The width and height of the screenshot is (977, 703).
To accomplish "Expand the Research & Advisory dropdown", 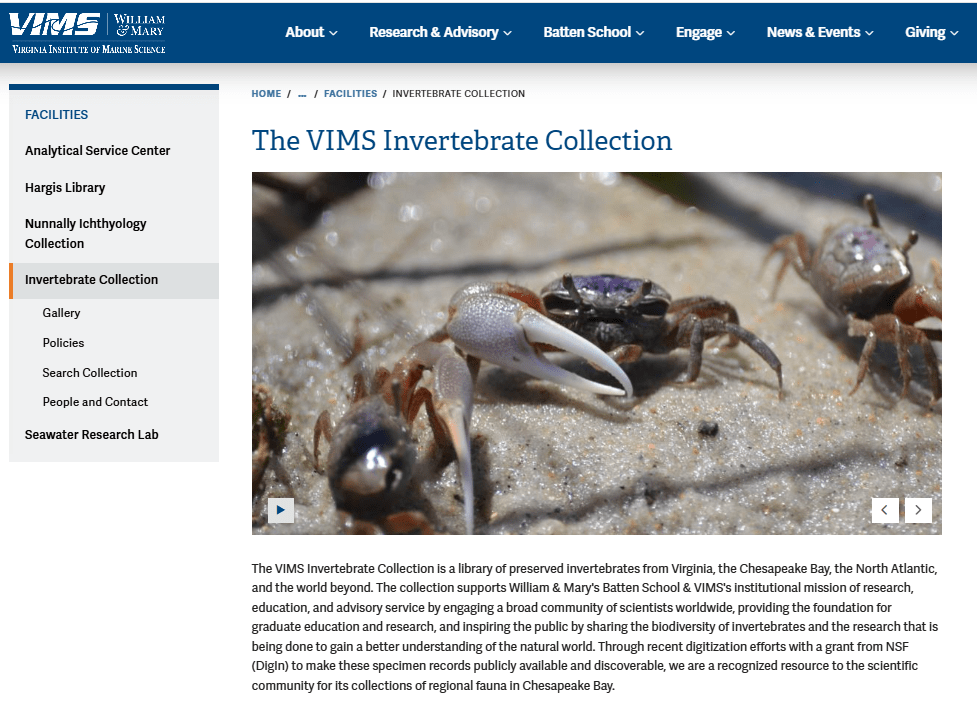I will pos(439,32).
